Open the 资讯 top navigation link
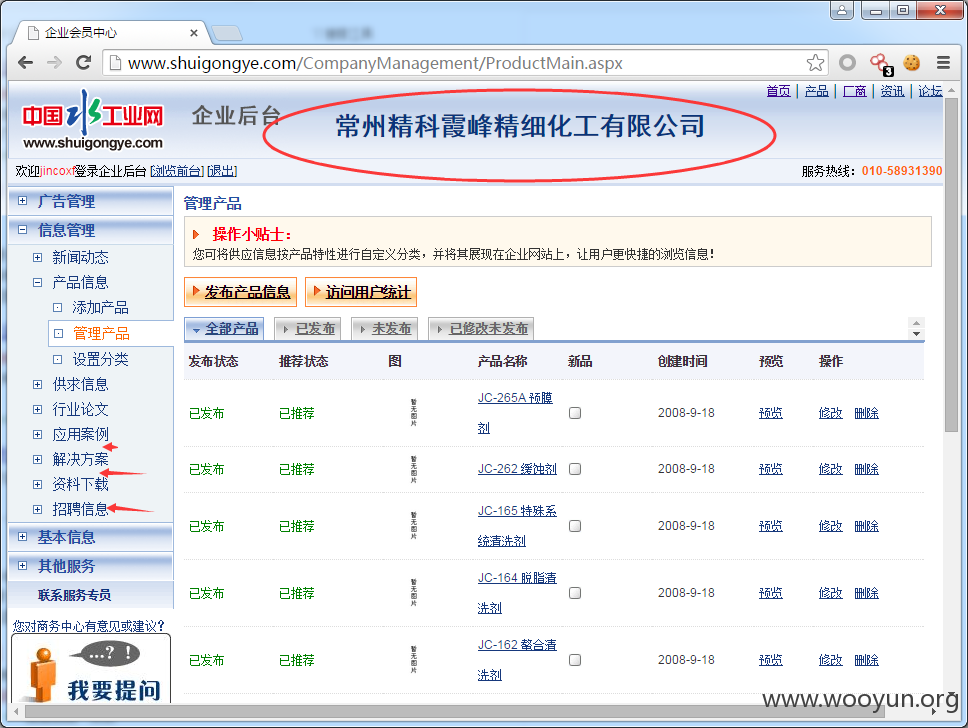Viewport: 968px width, 728px height. tap(892, 91)
